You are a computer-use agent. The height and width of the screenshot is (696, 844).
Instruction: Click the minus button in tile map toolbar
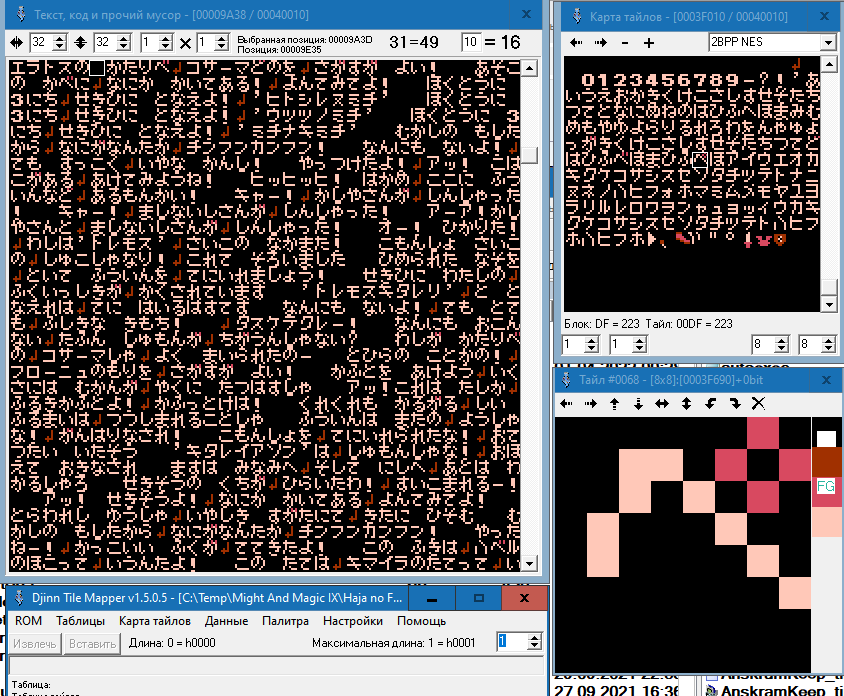(x=625, y=43)
